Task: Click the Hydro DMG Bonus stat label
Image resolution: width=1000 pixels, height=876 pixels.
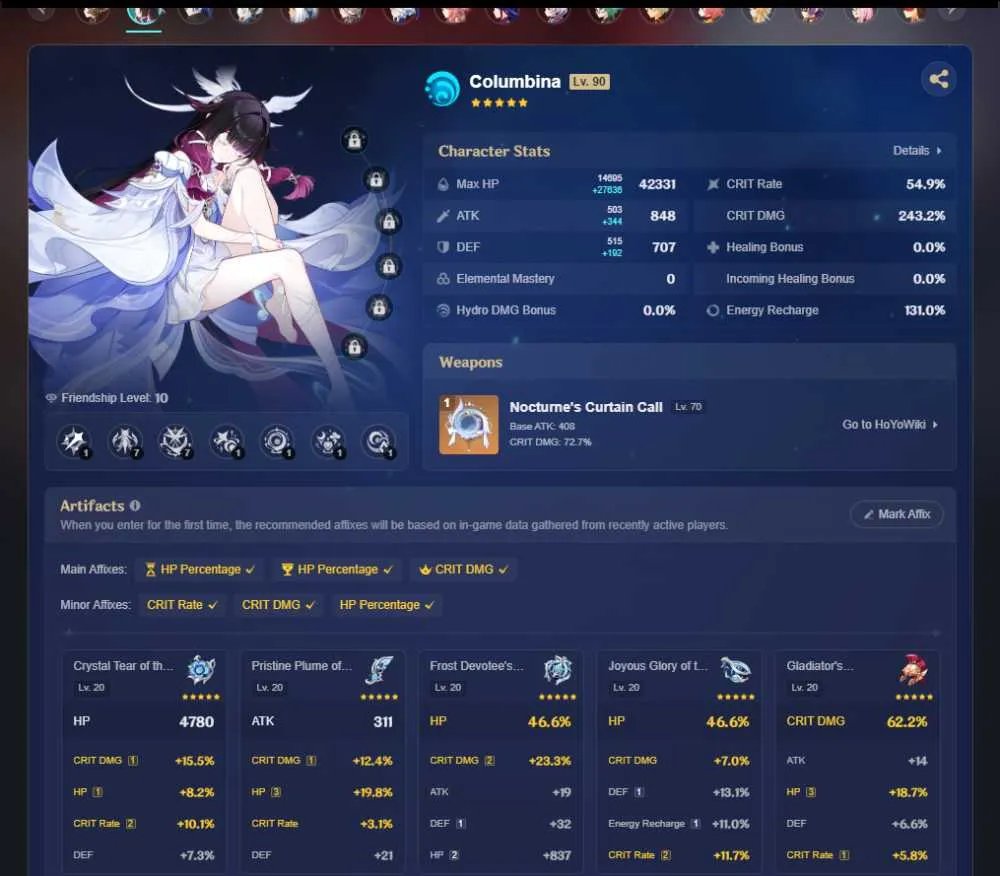Action: (x=506, y=310)
